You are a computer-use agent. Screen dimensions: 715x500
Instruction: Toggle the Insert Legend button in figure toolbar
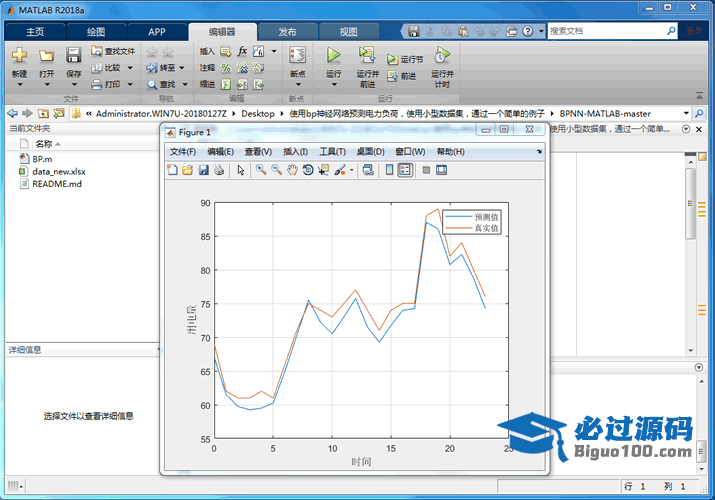404,170
